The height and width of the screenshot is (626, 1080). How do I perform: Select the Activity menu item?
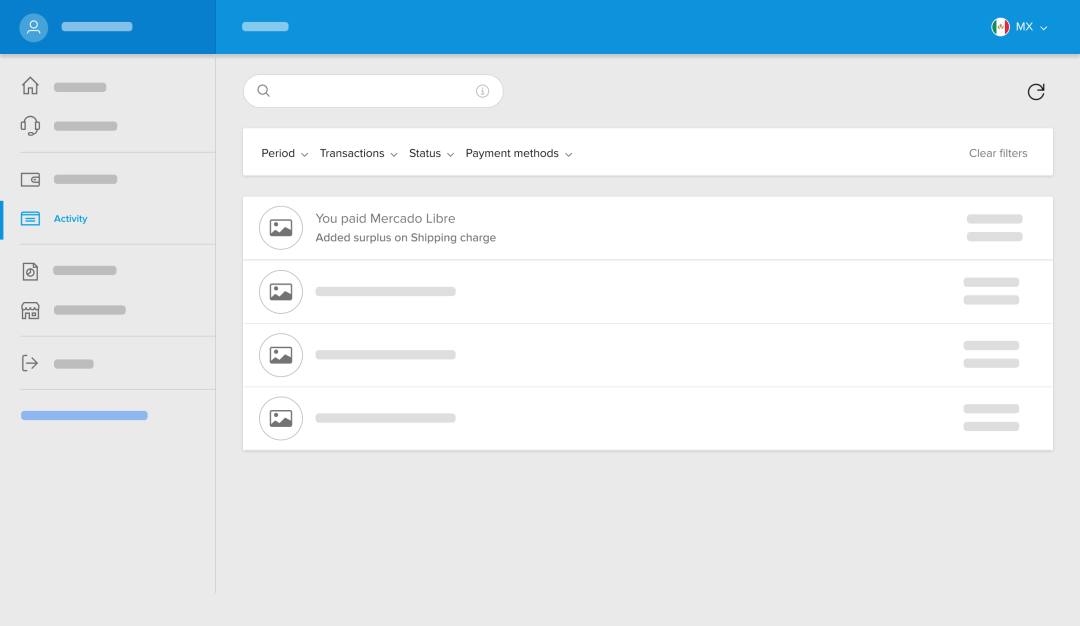point(70,219)
